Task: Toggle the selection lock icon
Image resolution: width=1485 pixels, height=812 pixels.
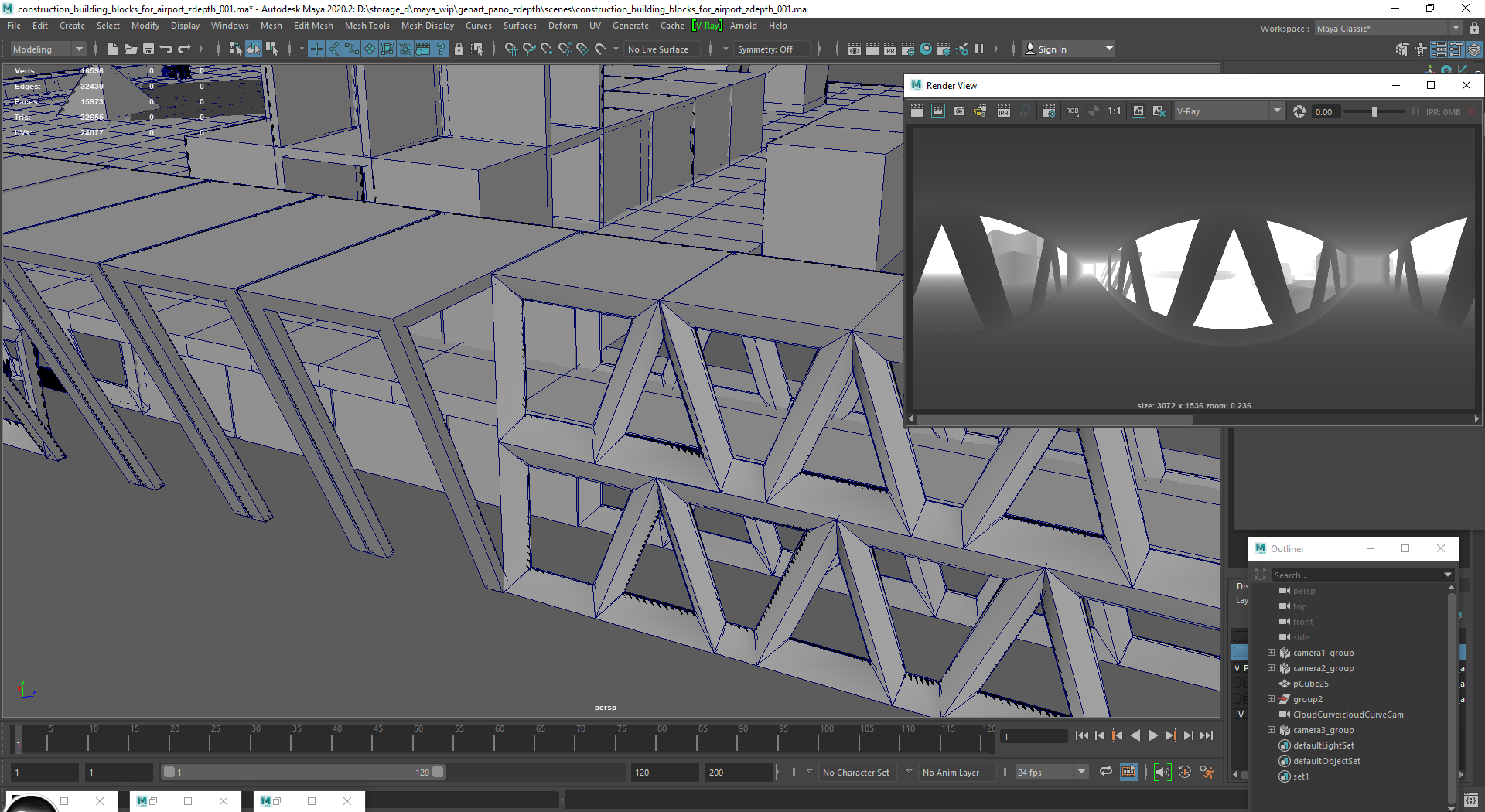Action: pyautogui.click(x=459, y=49)
